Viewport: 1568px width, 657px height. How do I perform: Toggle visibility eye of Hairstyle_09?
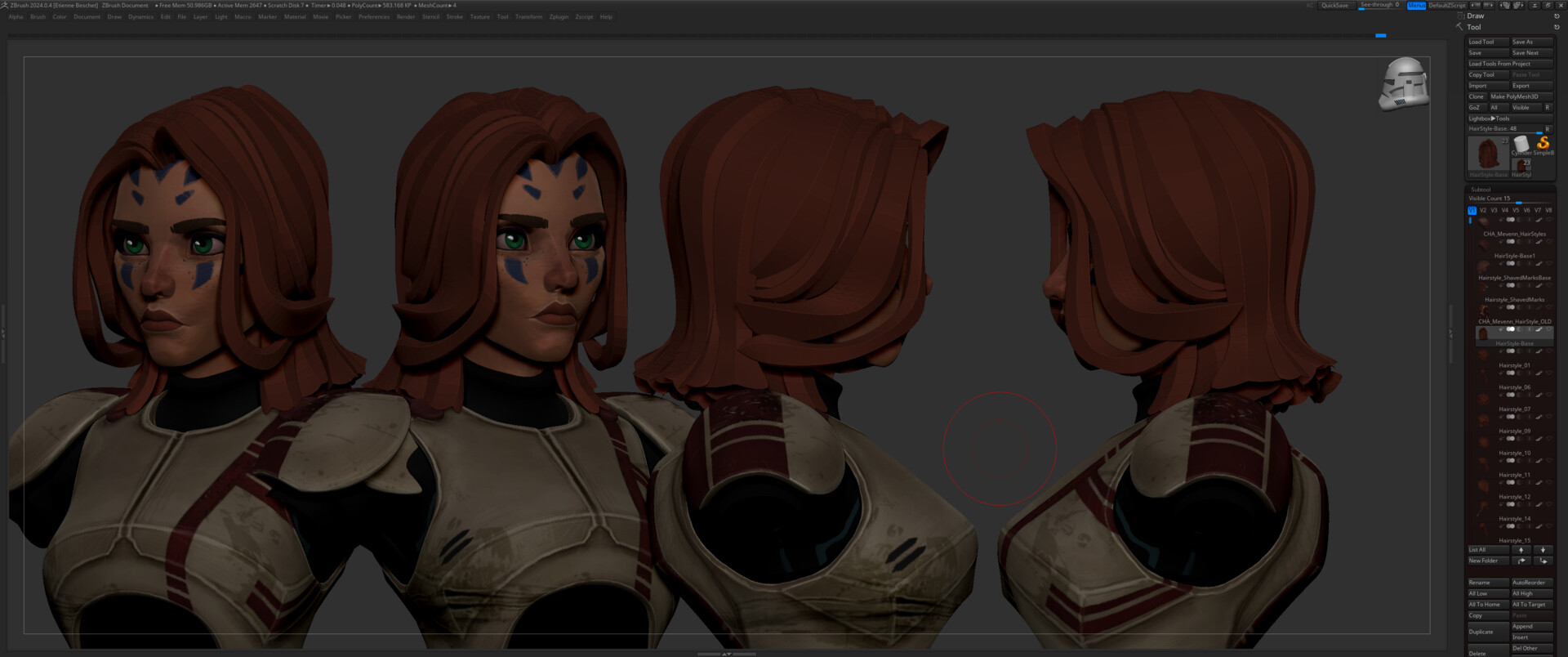coord(1548,417)
